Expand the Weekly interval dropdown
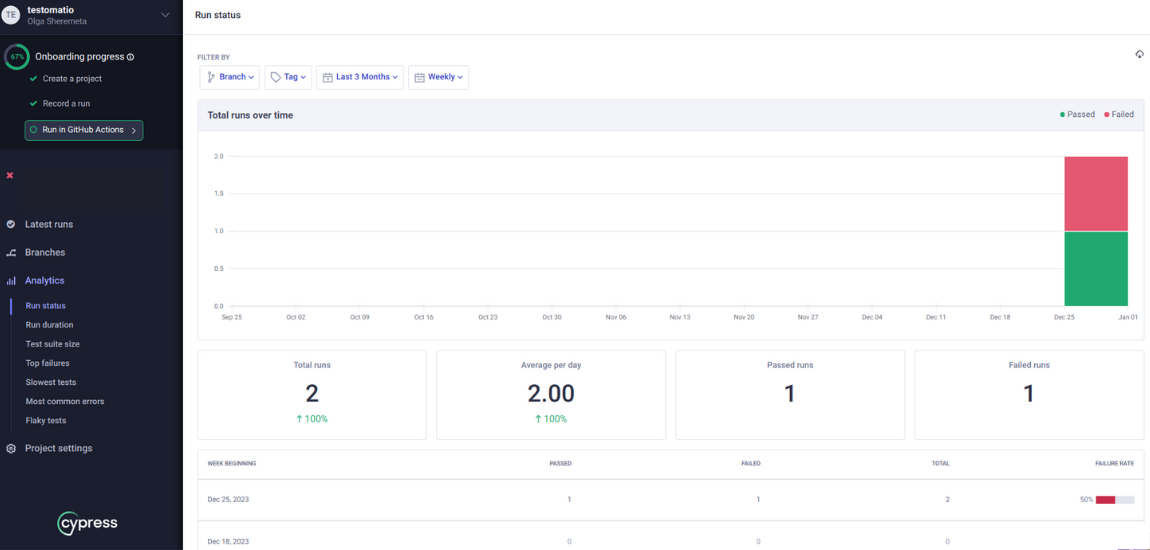The width and height of the screenshot is (1150, 550). click(438, 77)
